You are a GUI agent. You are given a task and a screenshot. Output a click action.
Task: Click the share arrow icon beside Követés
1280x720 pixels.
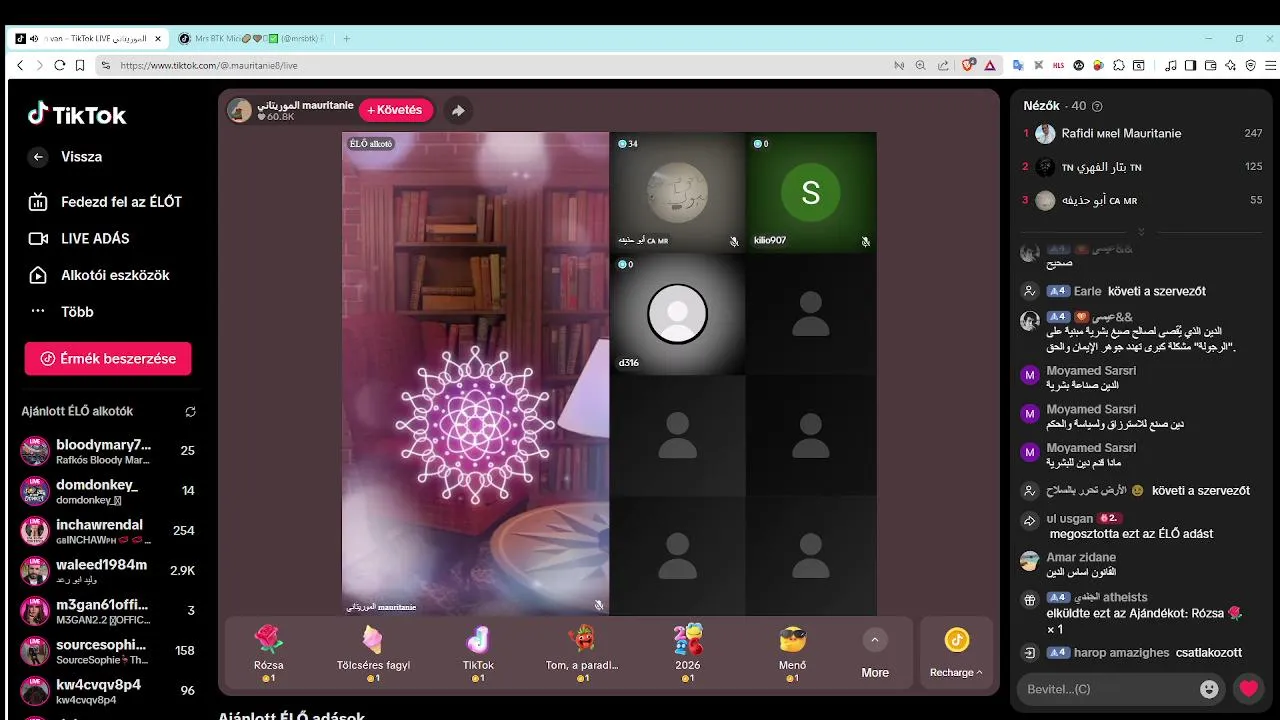[x=458, y=111]
